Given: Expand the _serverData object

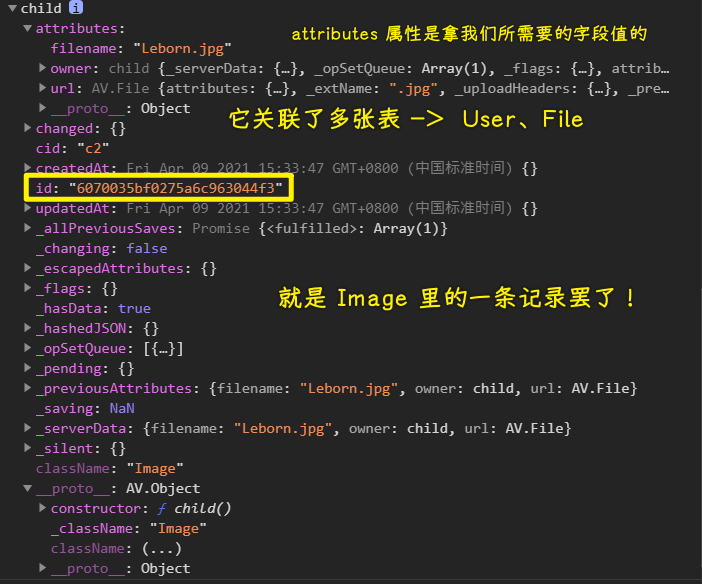Looking at the screenshot, I should [x=28, y=428].
